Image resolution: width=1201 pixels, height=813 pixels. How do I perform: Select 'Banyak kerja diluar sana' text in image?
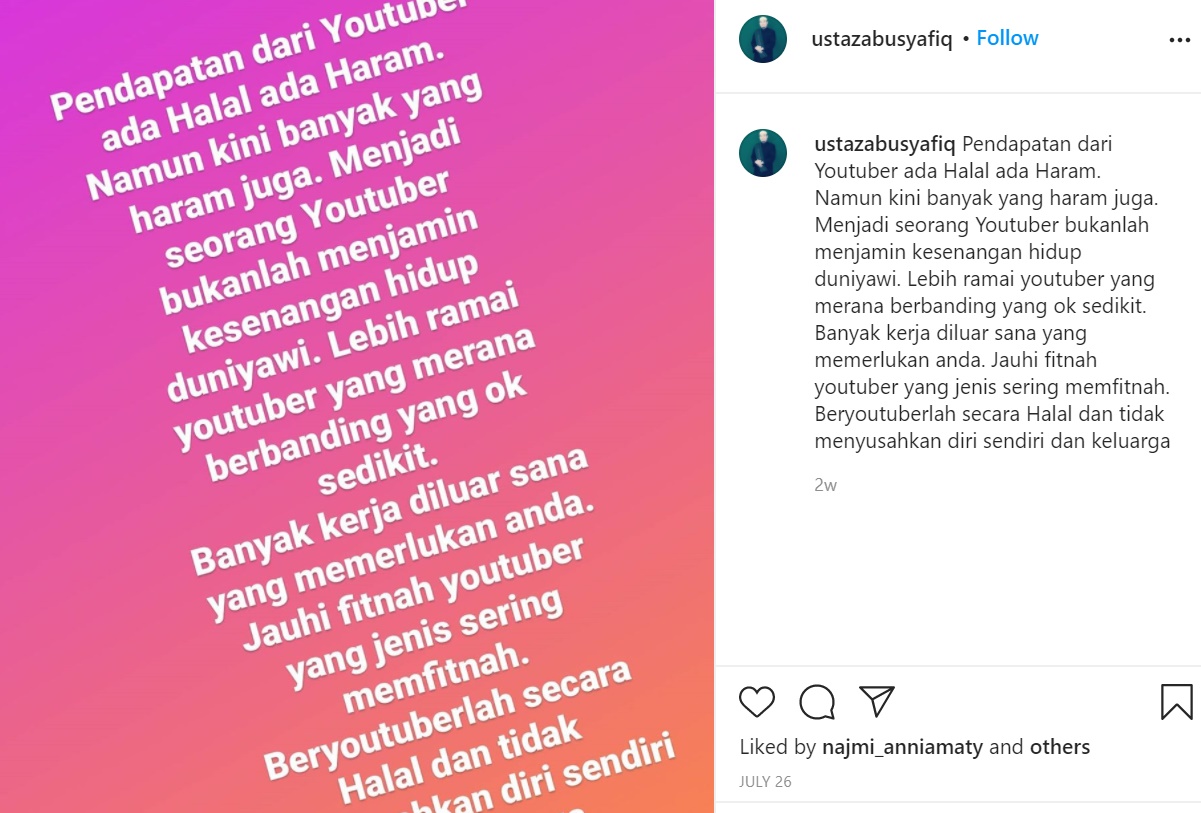pos(390,512)
